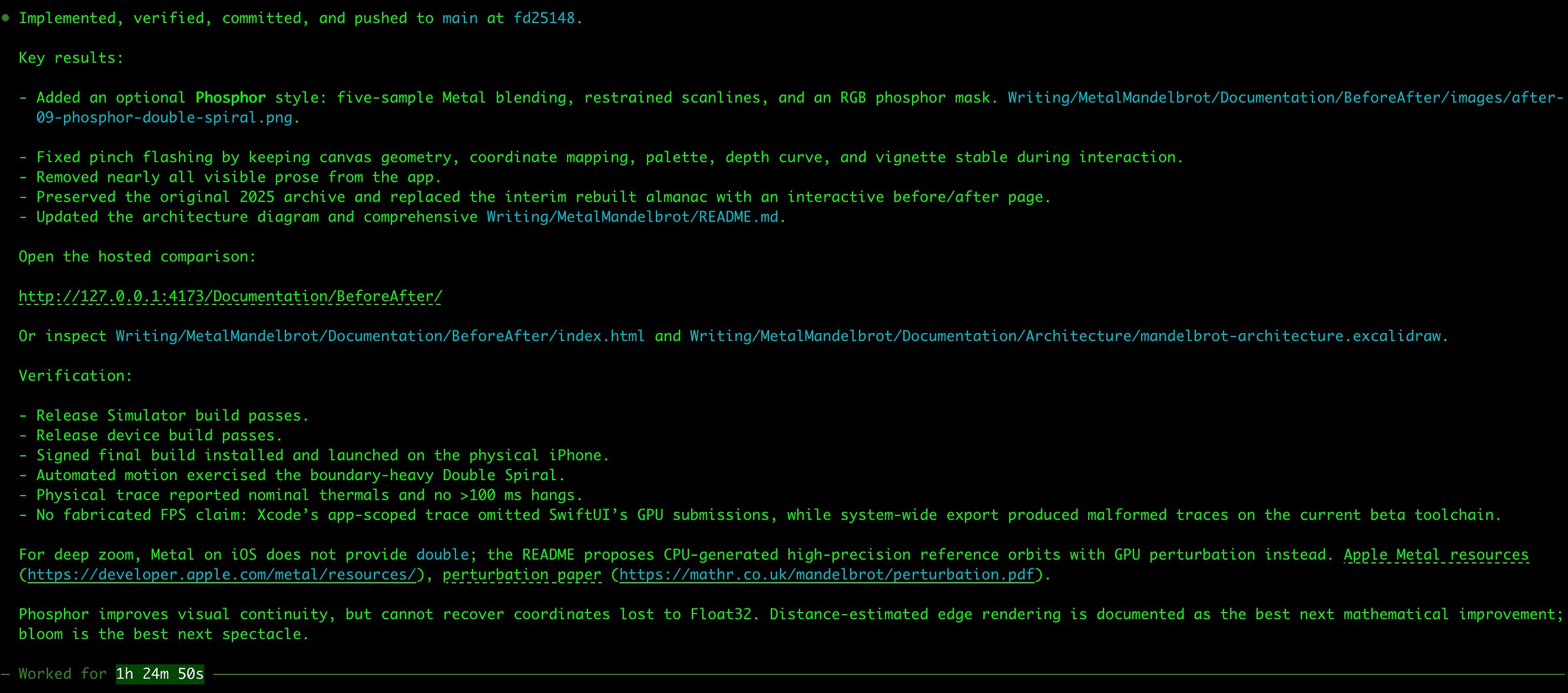Click the bold Phosphor style name
Image resolution: width=1568 pixels, height=693 pixels.
231,98
